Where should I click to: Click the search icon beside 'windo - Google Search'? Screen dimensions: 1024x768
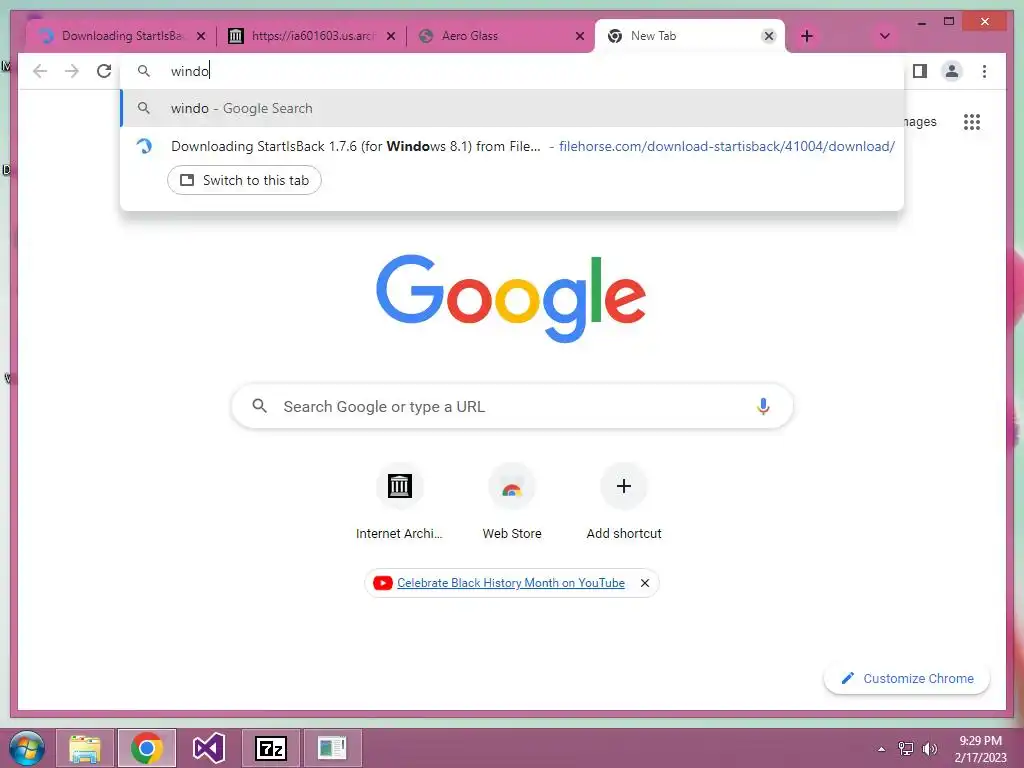tap(144, 108)
